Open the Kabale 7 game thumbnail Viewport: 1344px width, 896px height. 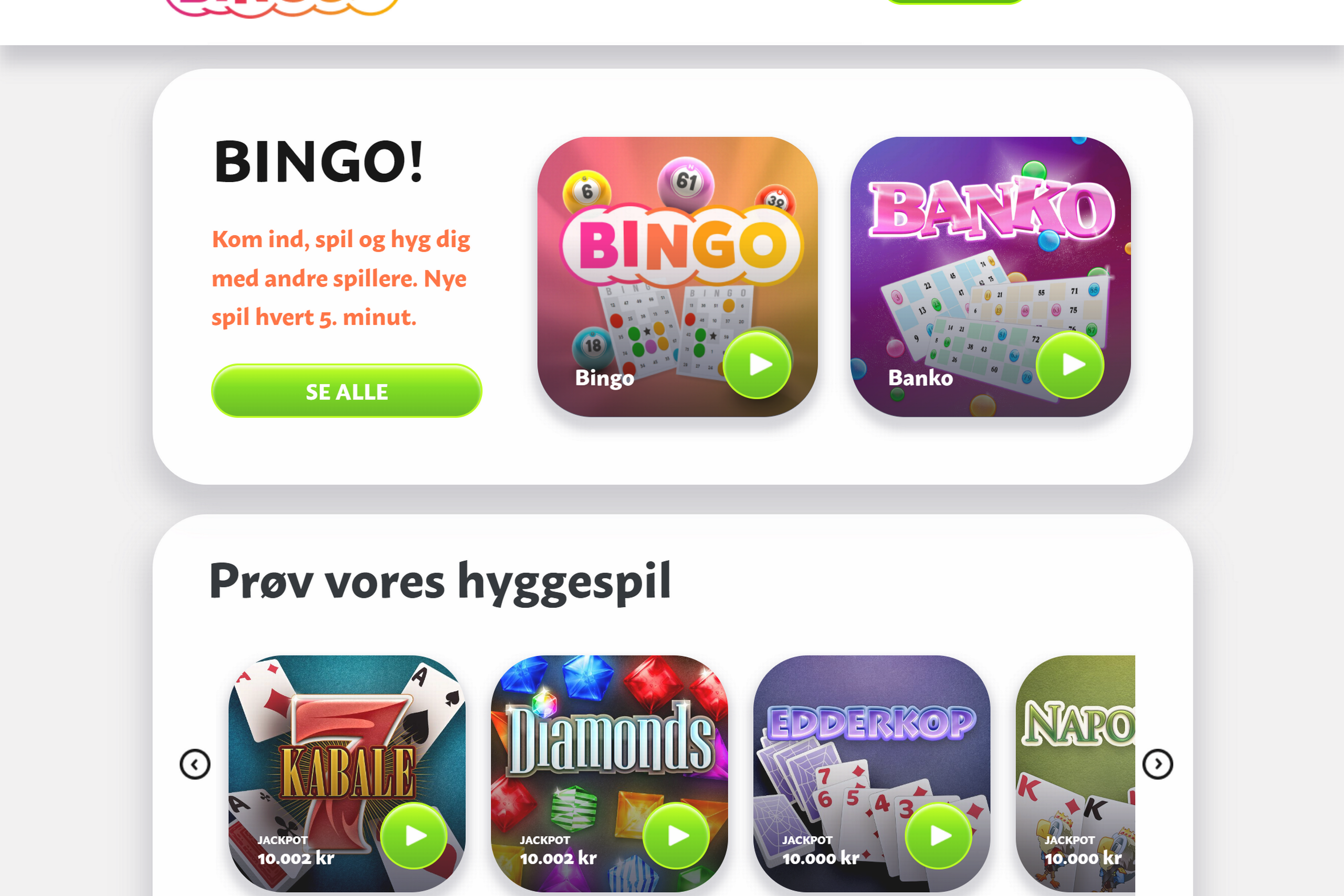tap(347, 774)
